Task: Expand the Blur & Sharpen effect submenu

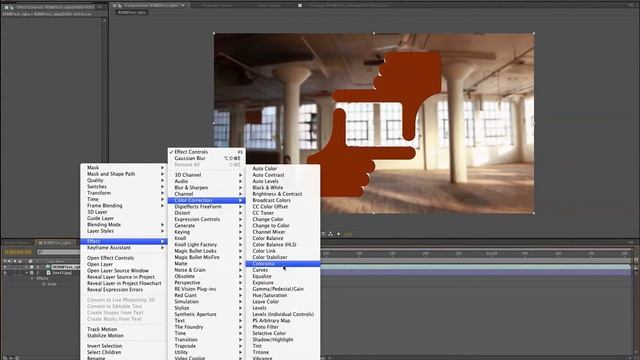Action: tap(207, 187)
